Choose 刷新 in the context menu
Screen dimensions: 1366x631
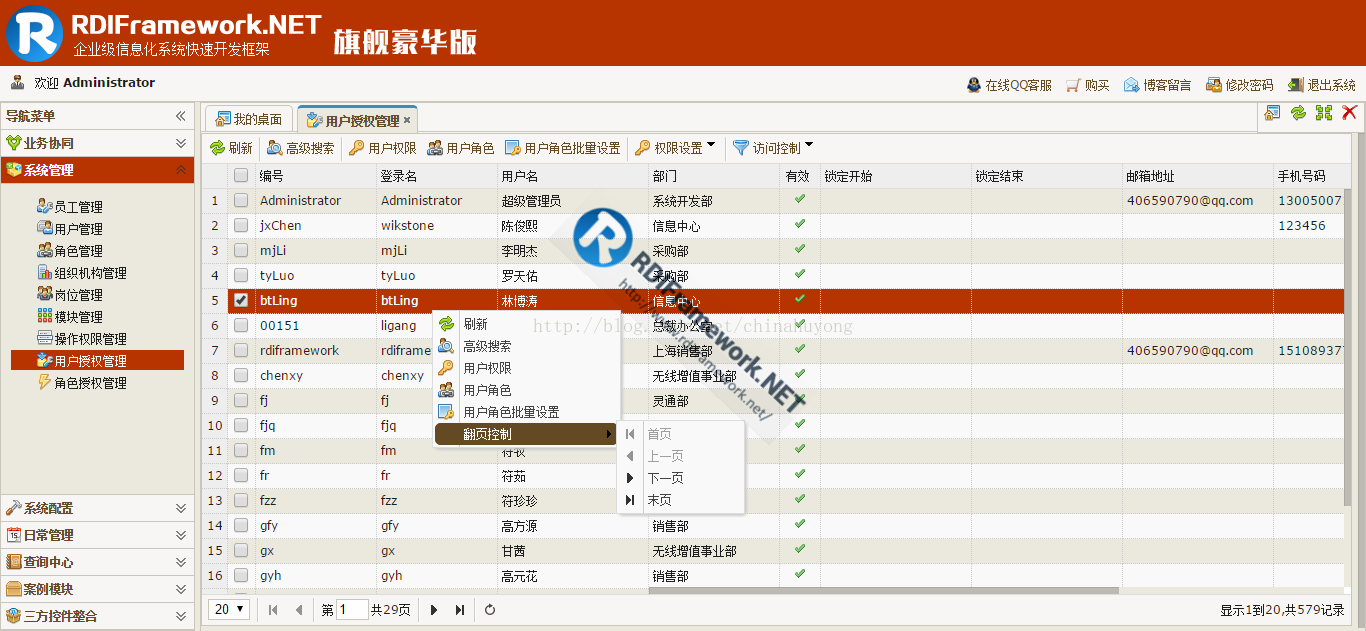coord(526,324)
